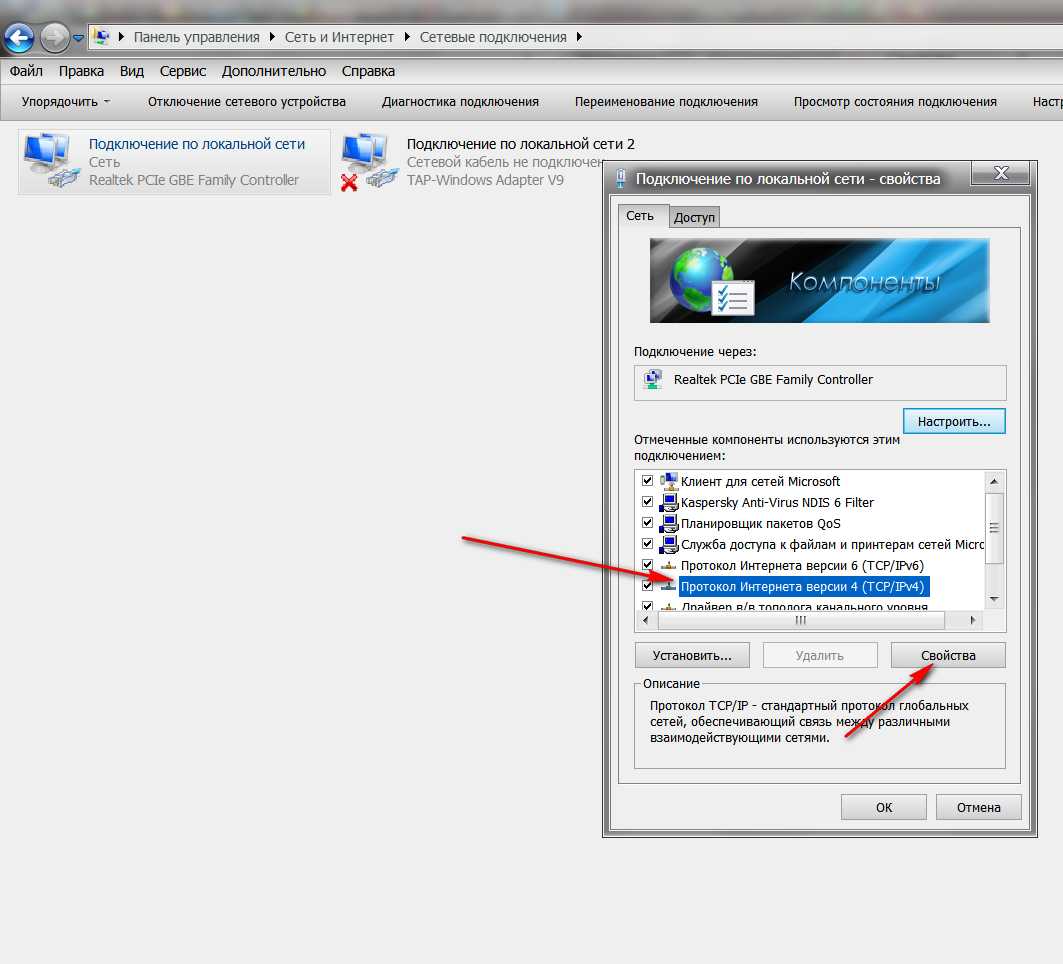Click Сетевые подключения breadcrumb
This screenshot has width=1063, height=964.
493,37
